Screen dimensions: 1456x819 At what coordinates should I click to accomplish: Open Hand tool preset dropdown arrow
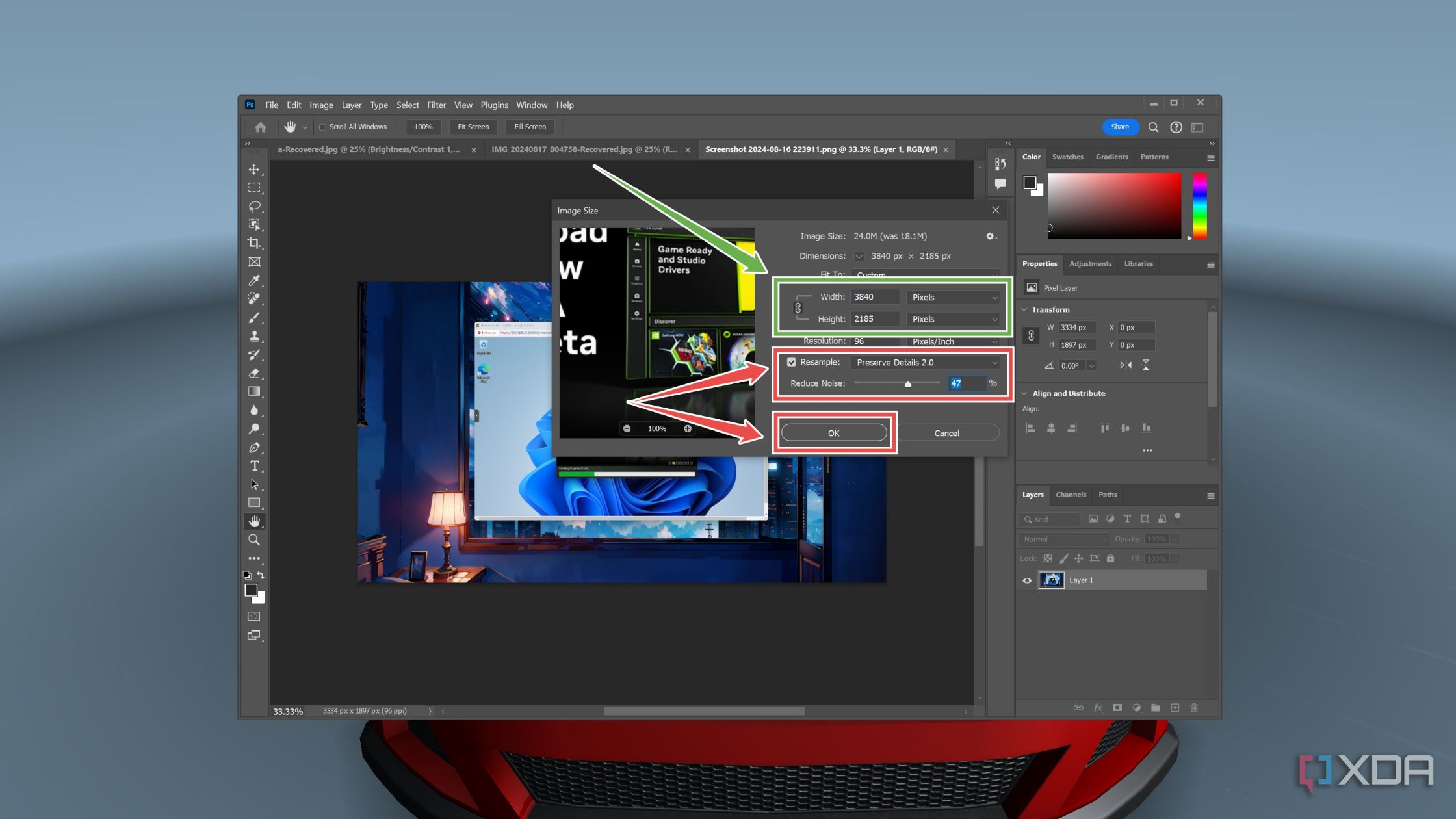pyautogui.click(x=305, y=127)
